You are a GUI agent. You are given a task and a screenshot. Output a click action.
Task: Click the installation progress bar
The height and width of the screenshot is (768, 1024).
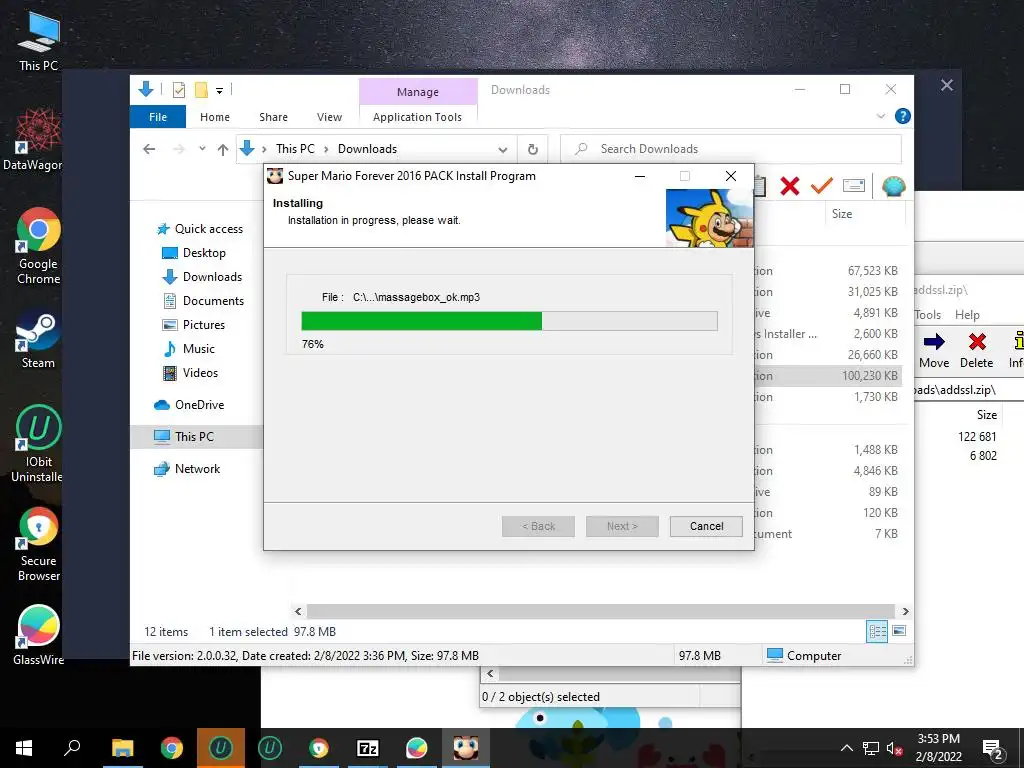[x=509, y=321]
